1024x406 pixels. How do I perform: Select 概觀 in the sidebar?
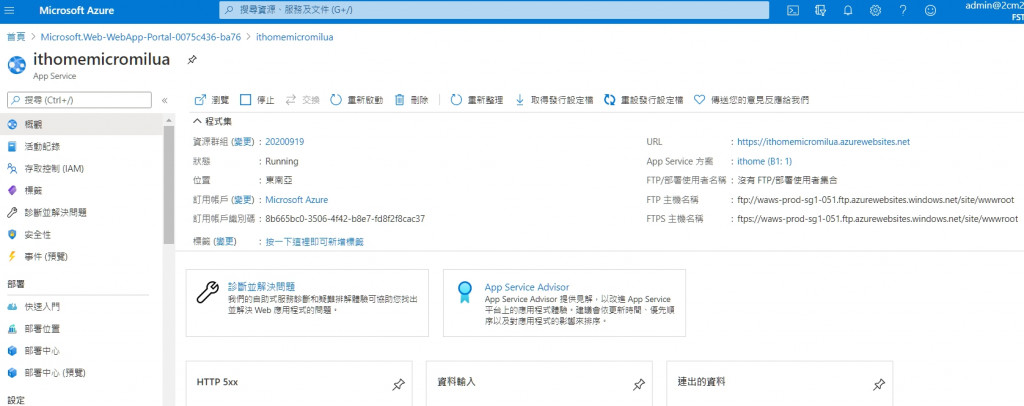[x=82, y=123]
